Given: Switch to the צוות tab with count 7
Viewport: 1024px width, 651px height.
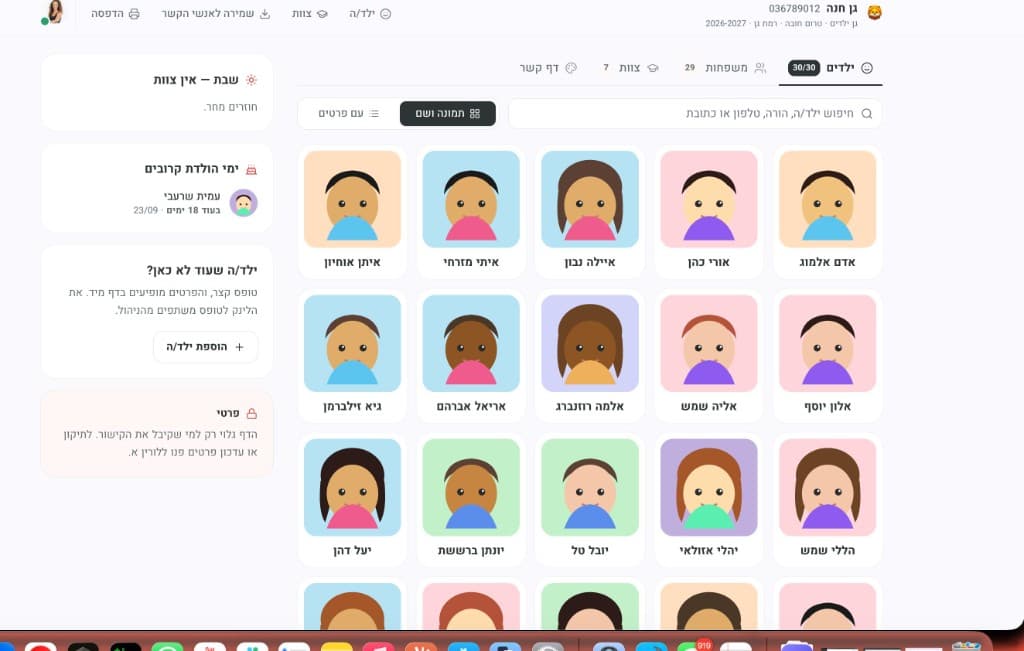Looking at the screenshot, I should point(631,68).
